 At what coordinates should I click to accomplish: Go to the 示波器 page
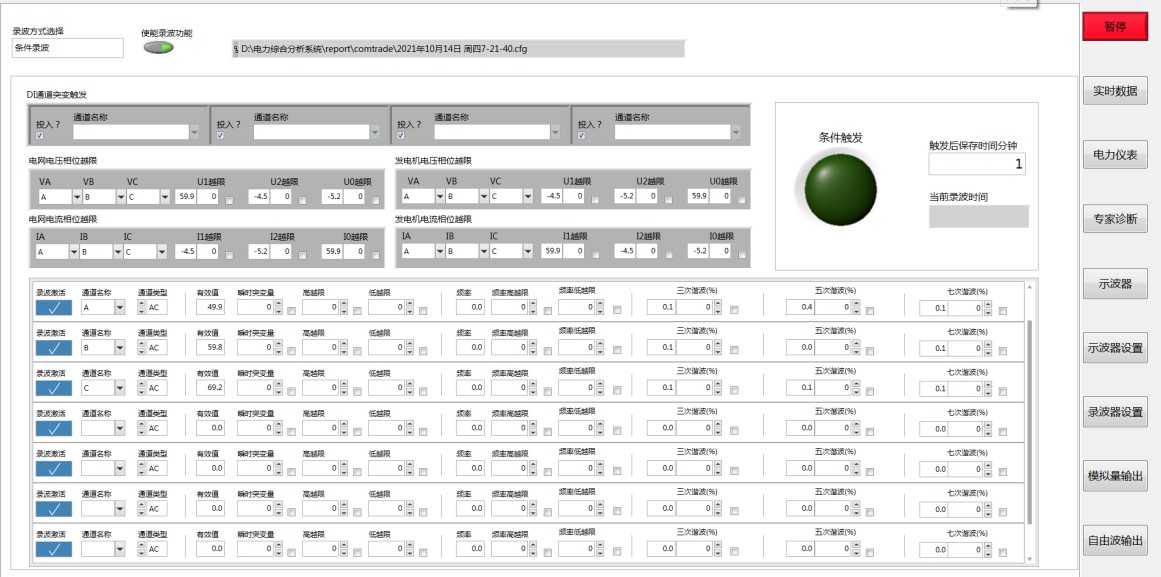[1115, 284]
